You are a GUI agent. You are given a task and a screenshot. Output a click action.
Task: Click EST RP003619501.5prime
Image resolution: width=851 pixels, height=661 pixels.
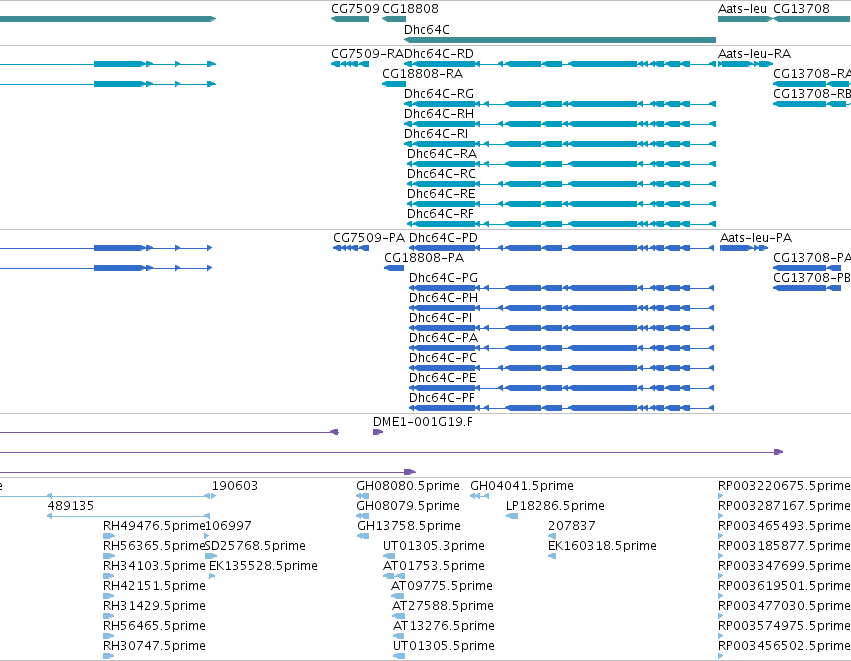tap(784, 586)
